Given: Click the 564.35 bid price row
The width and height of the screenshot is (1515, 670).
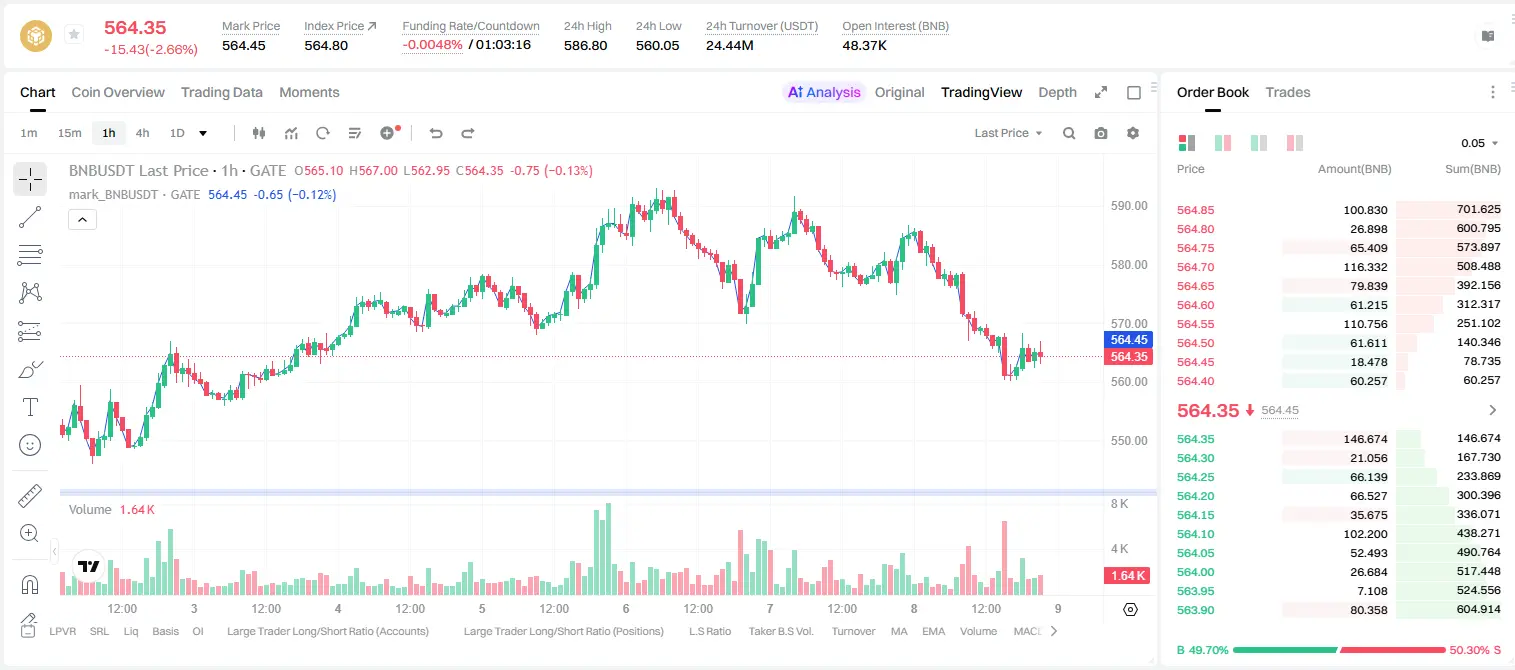Looking at the screenshot, I should pos(1338,439).
